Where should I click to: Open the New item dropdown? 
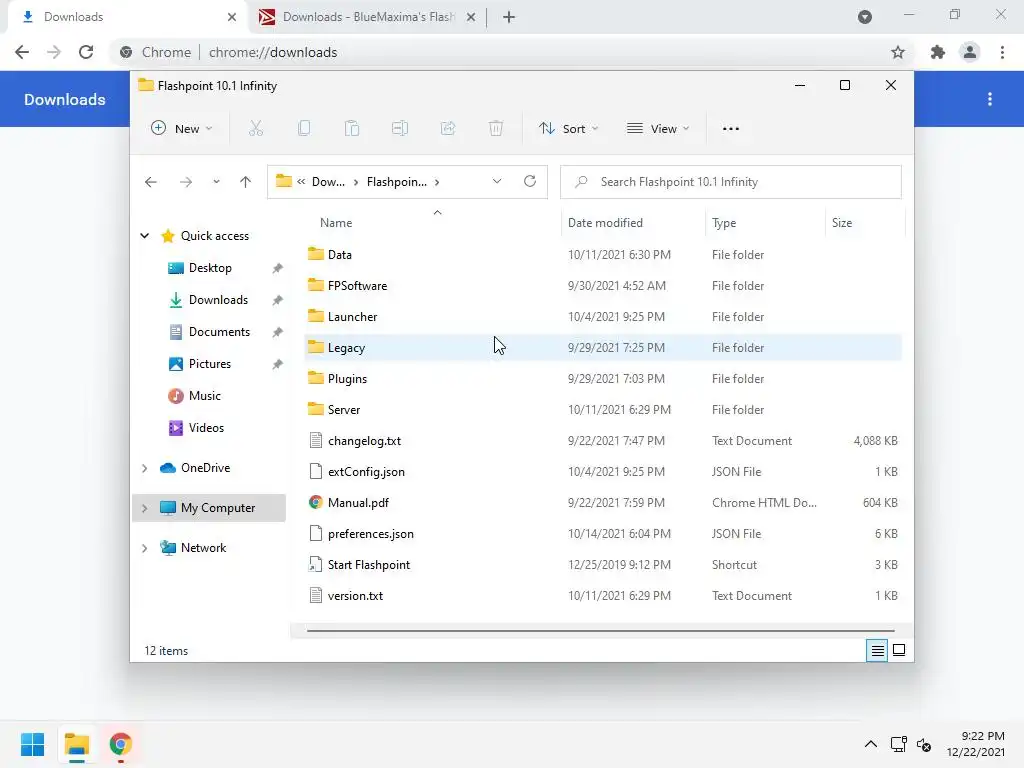tap(182, 129)
